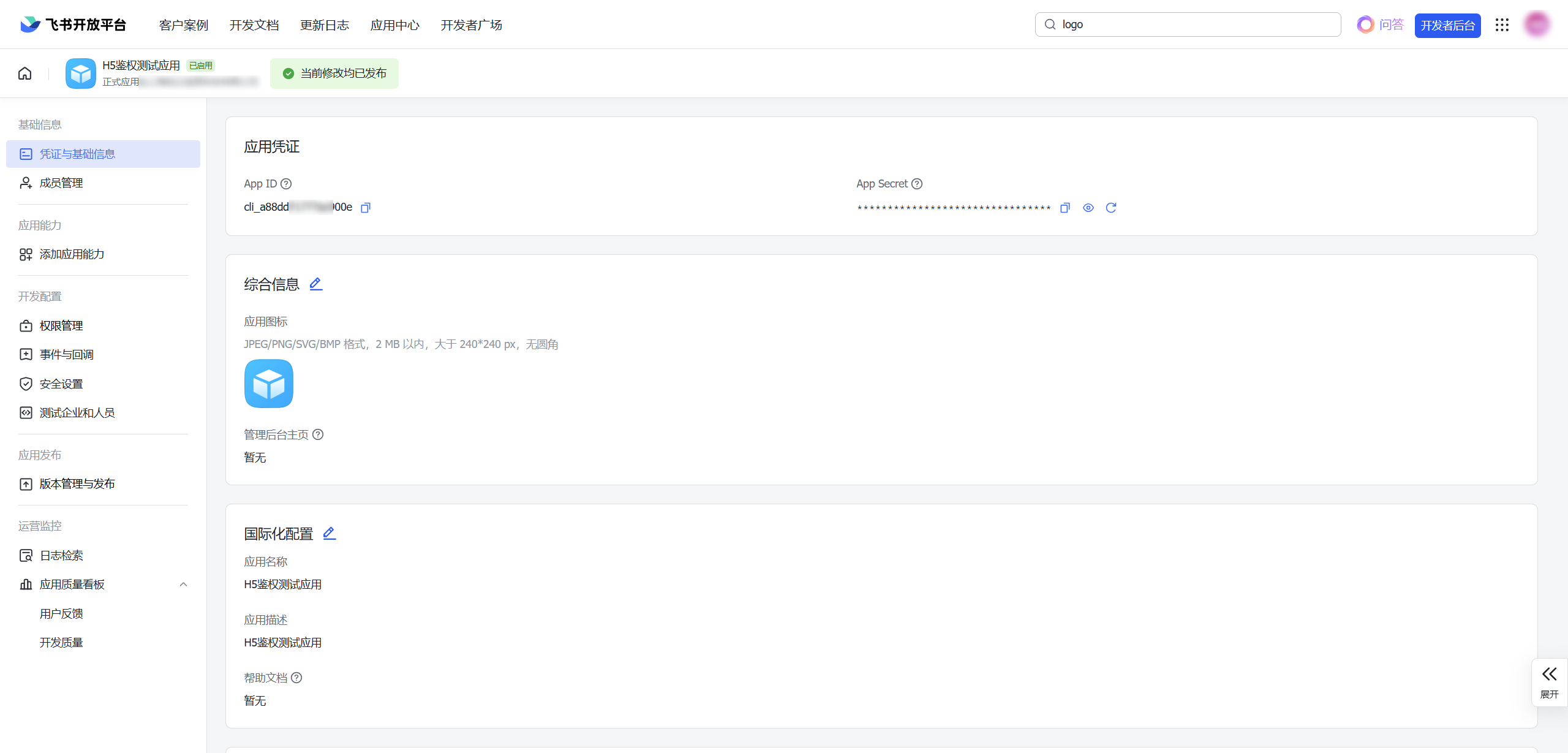Reveal the App Secret with eye icon
Image resolution: width=1568 pixels, height=753 pixels.
1088,208
